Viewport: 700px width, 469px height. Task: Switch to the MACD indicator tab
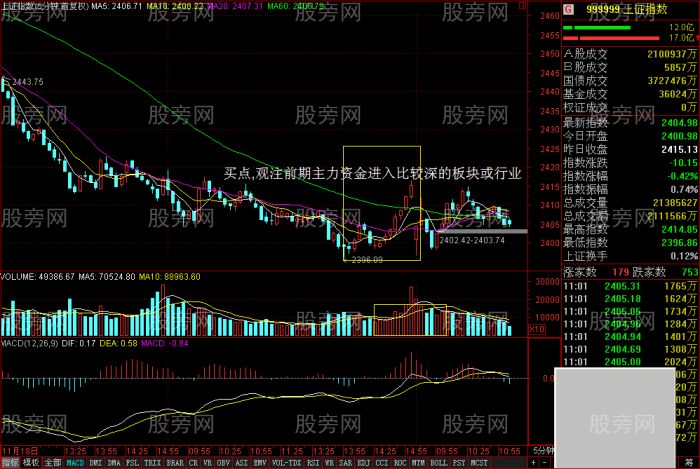(x=75, y=463)
